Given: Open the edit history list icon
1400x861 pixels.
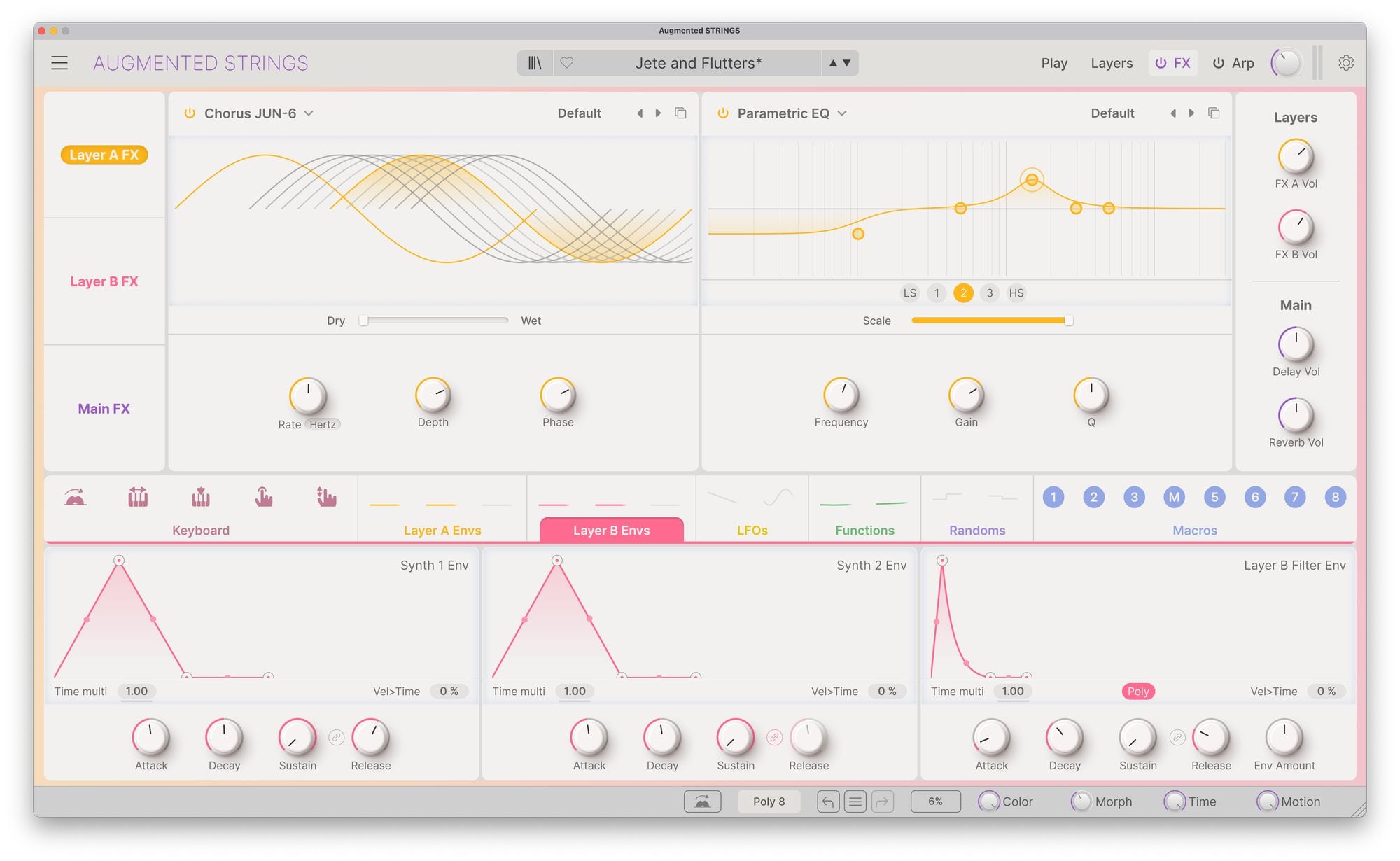Looking at the screenshot, I should (855, 801).
